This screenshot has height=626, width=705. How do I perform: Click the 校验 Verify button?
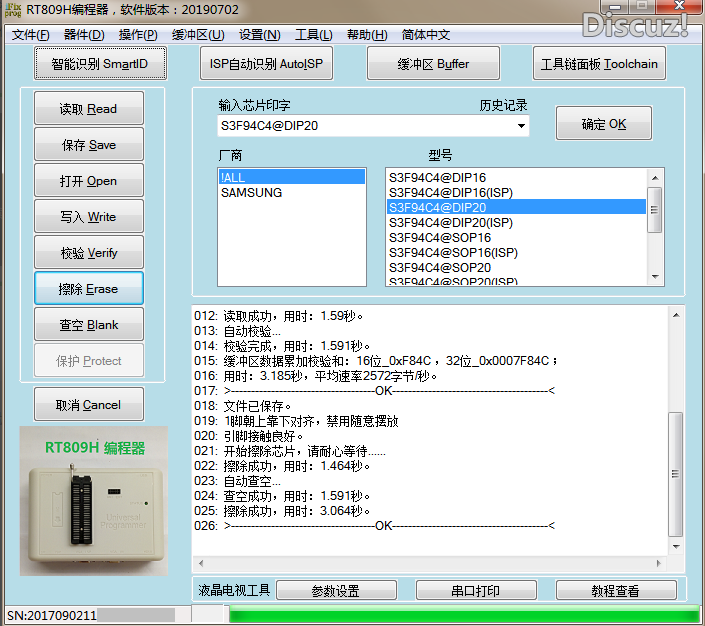coord(89,252)
